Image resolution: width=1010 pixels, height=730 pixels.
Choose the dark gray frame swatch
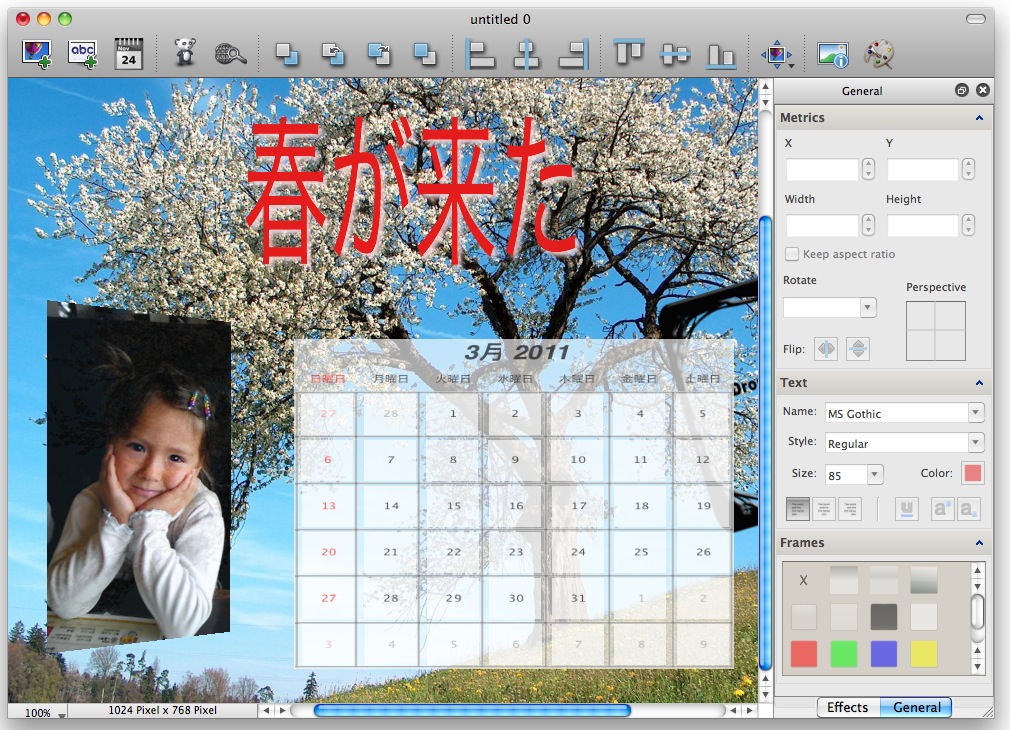pyautogui.click(x=884, y=617)
